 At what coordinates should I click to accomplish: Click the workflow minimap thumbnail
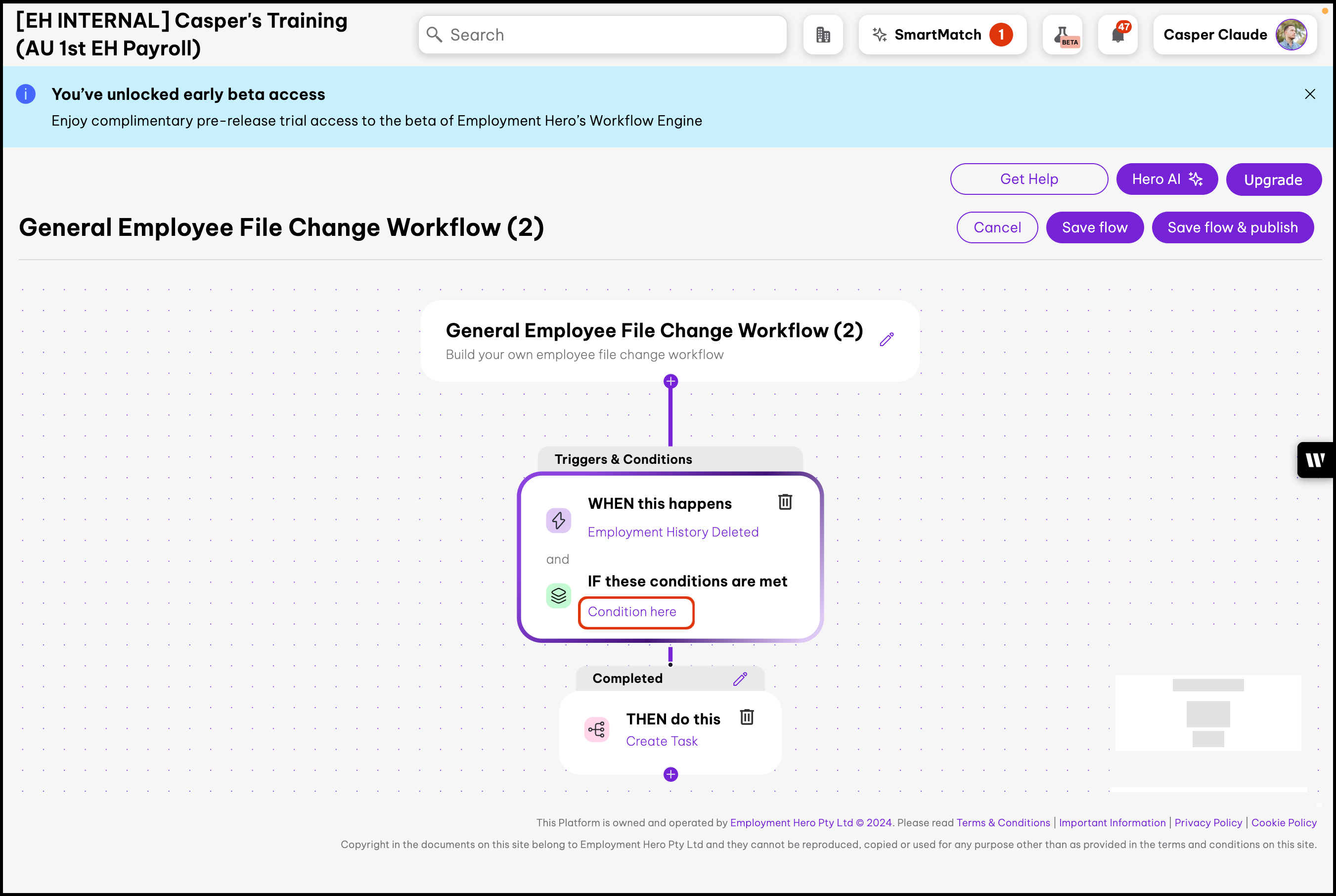(1208, 713)
